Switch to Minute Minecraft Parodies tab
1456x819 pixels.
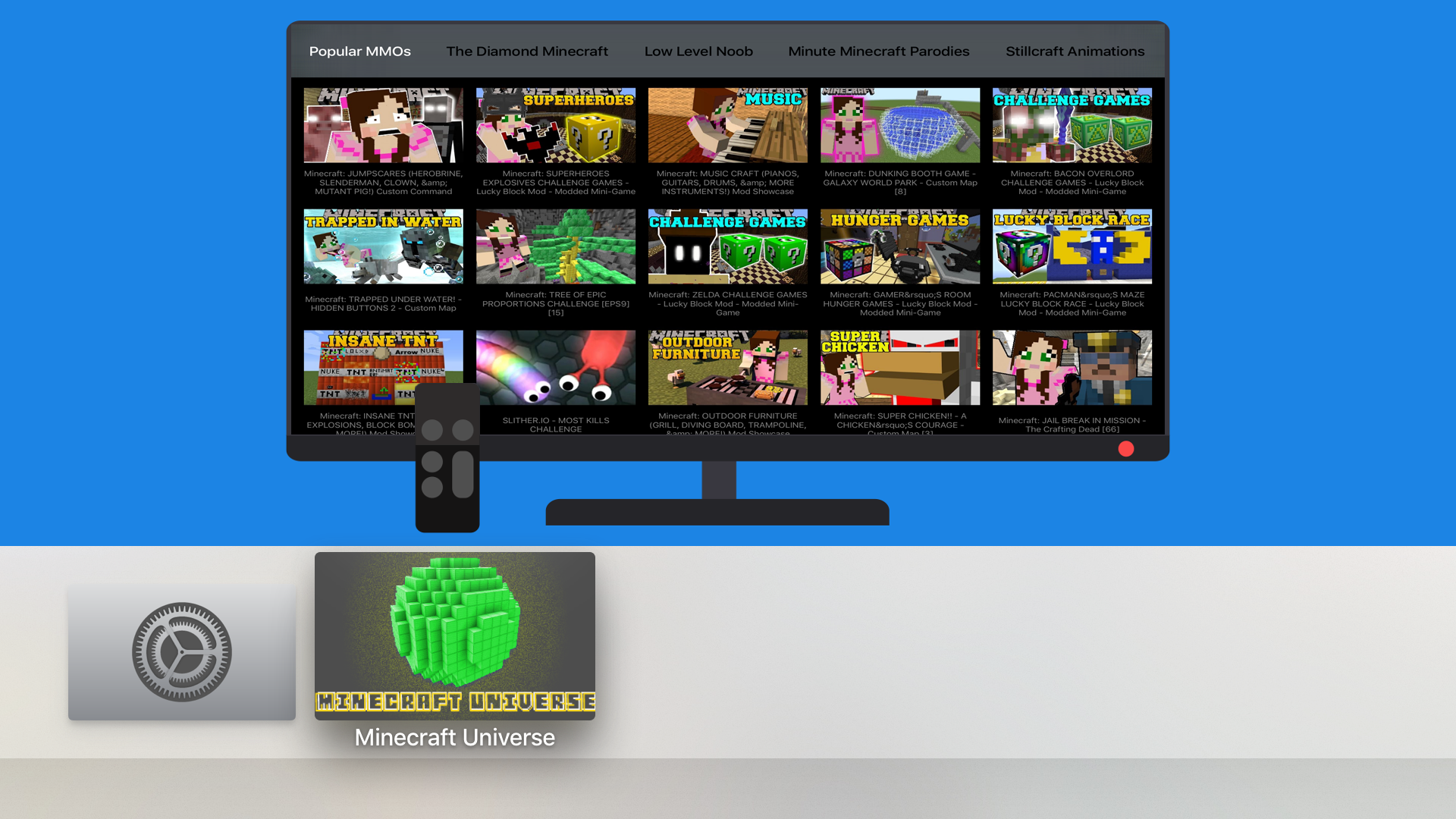(x=879, y=52)
